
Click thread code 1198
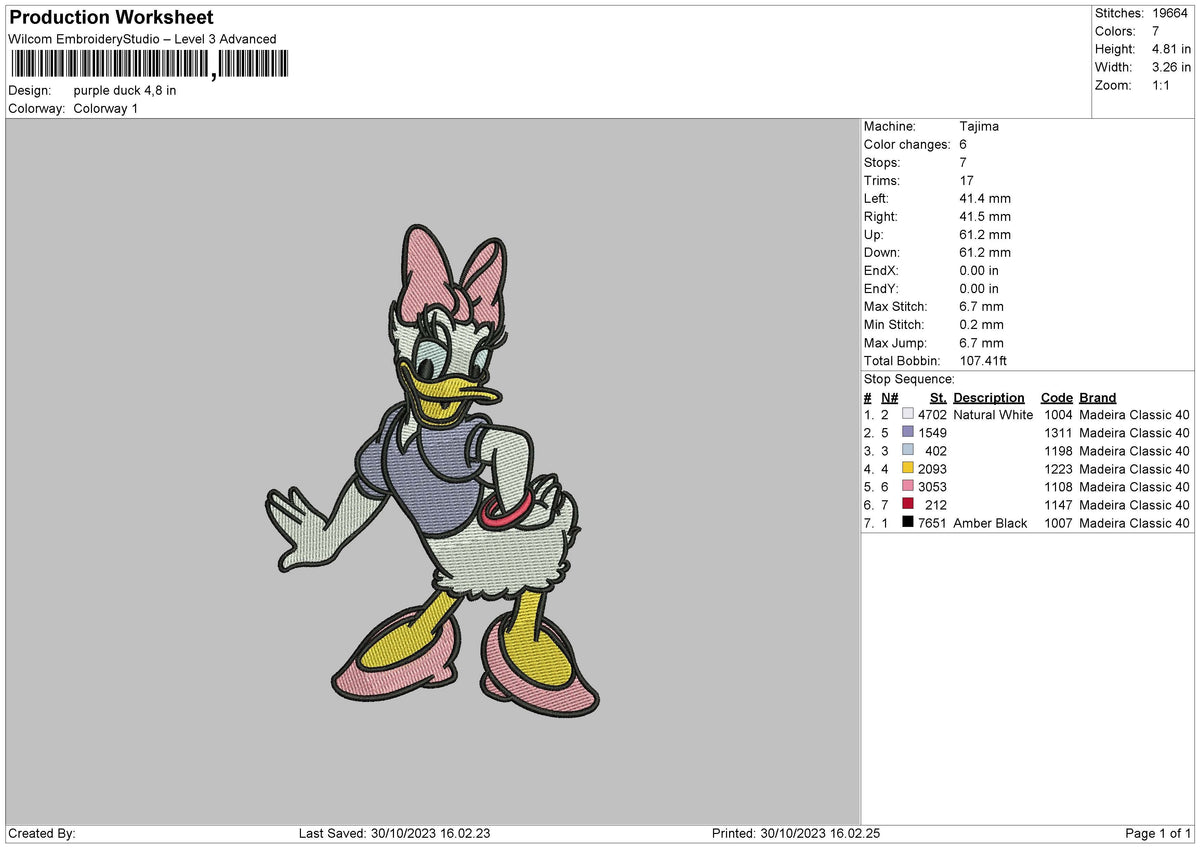(x=1058, y=450)
